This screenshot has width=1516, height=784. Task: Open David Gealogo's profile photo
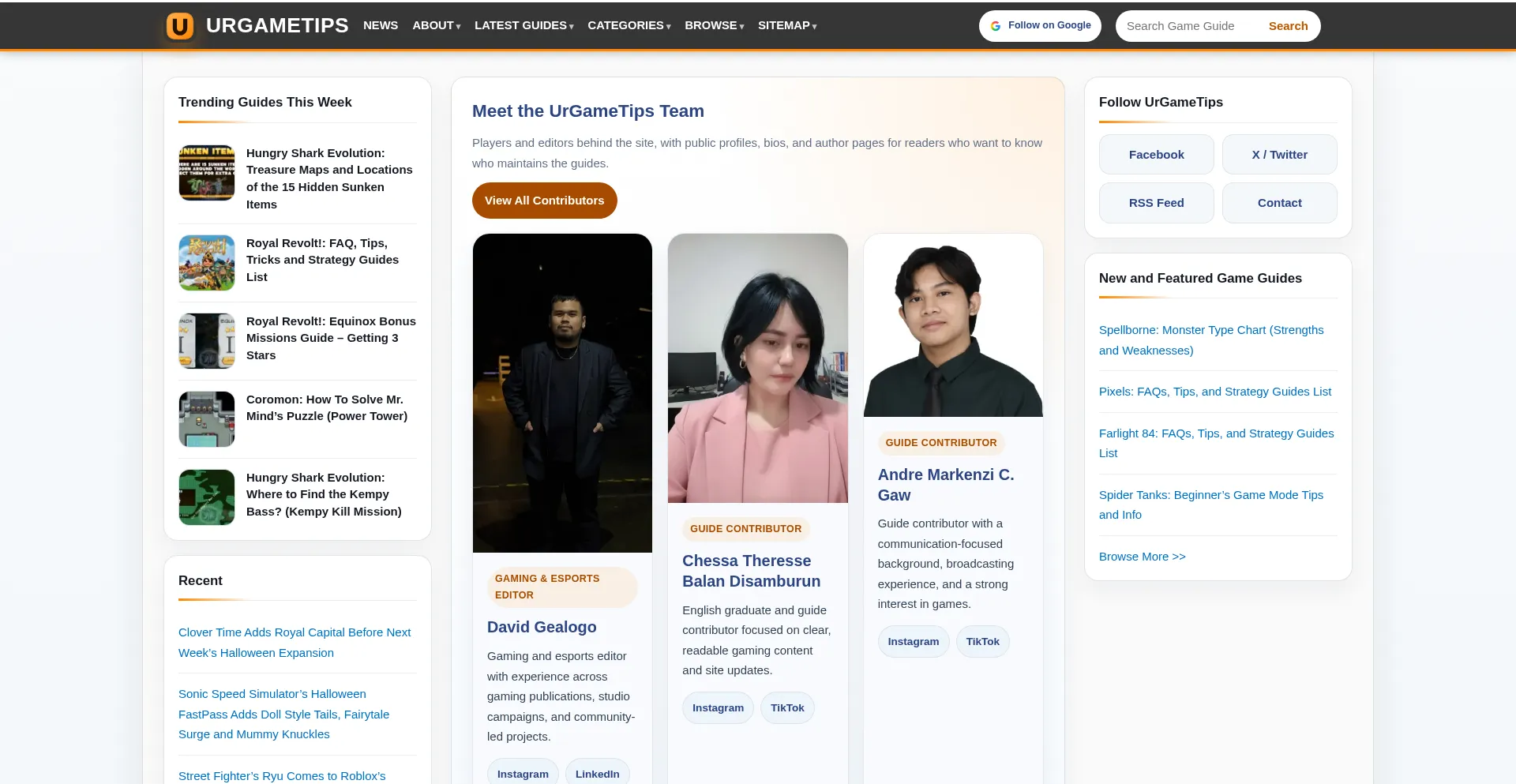(562, 393)
